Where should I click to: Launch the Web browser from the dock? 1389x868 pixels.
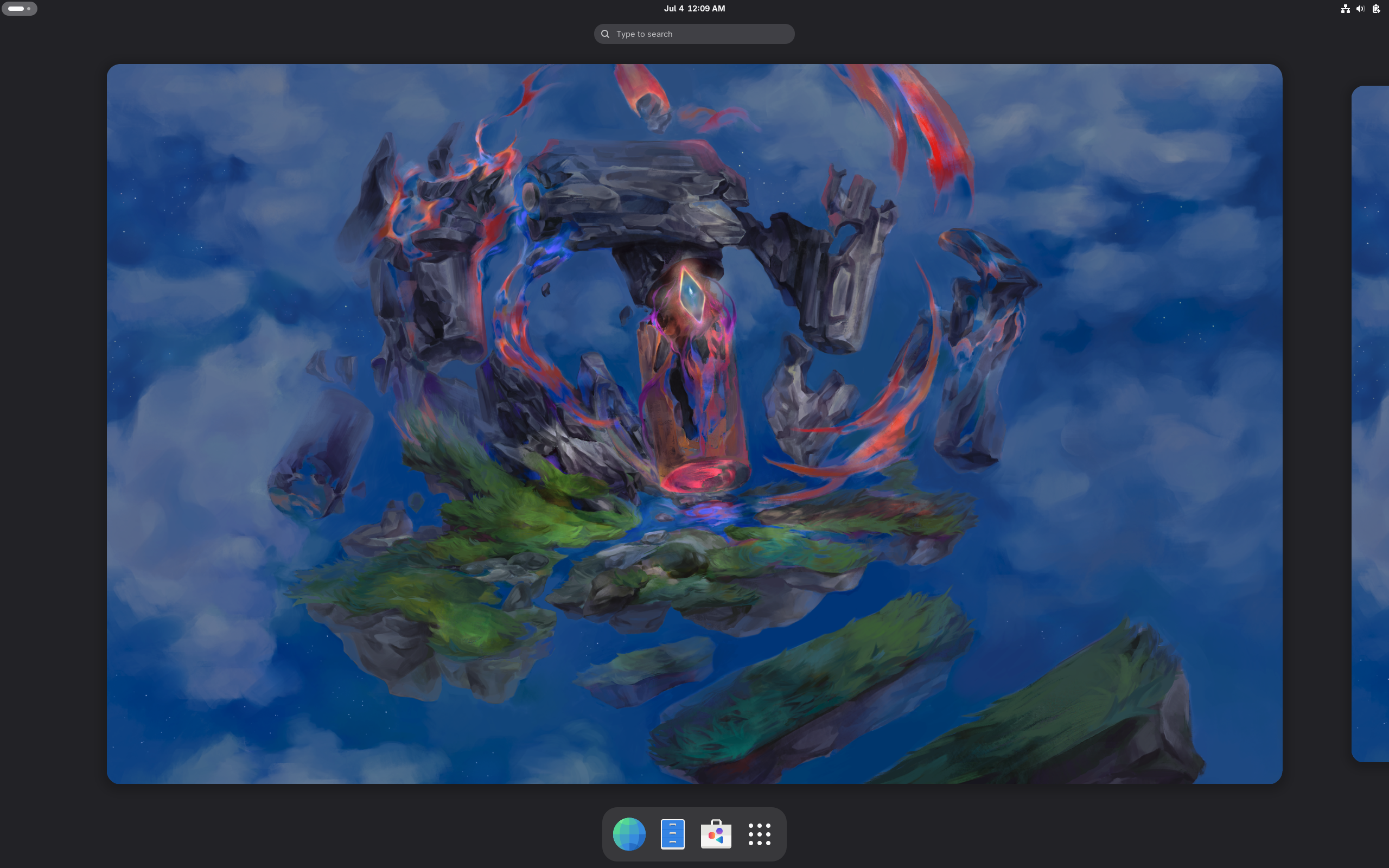tap(629, 834)
